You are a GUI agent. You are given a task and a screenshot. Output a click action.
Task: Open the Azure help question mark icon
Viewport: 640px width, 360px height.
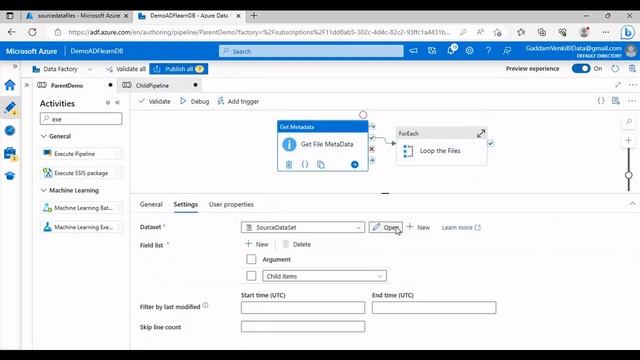(488, 51)
